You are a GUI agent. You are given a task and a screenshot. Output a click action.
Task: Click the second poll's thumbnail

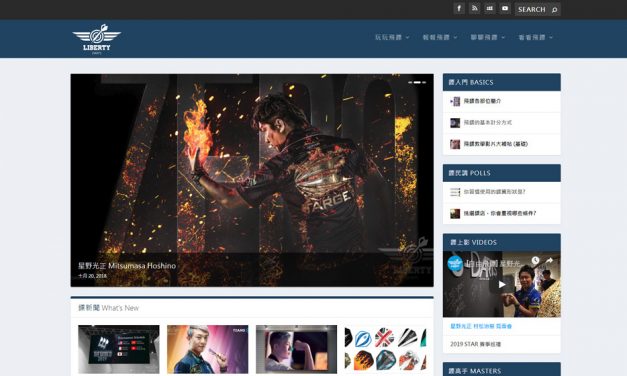pos(455,214)
